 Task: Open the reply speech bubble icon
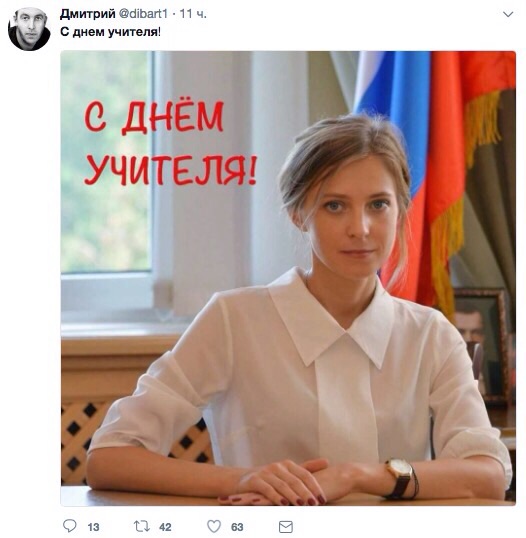pos(70,526)
